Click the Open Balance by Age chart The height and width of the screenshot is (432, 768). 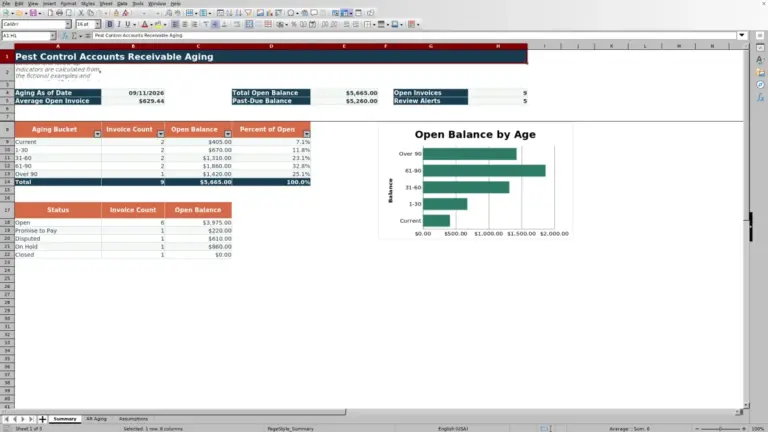(475, 181)
